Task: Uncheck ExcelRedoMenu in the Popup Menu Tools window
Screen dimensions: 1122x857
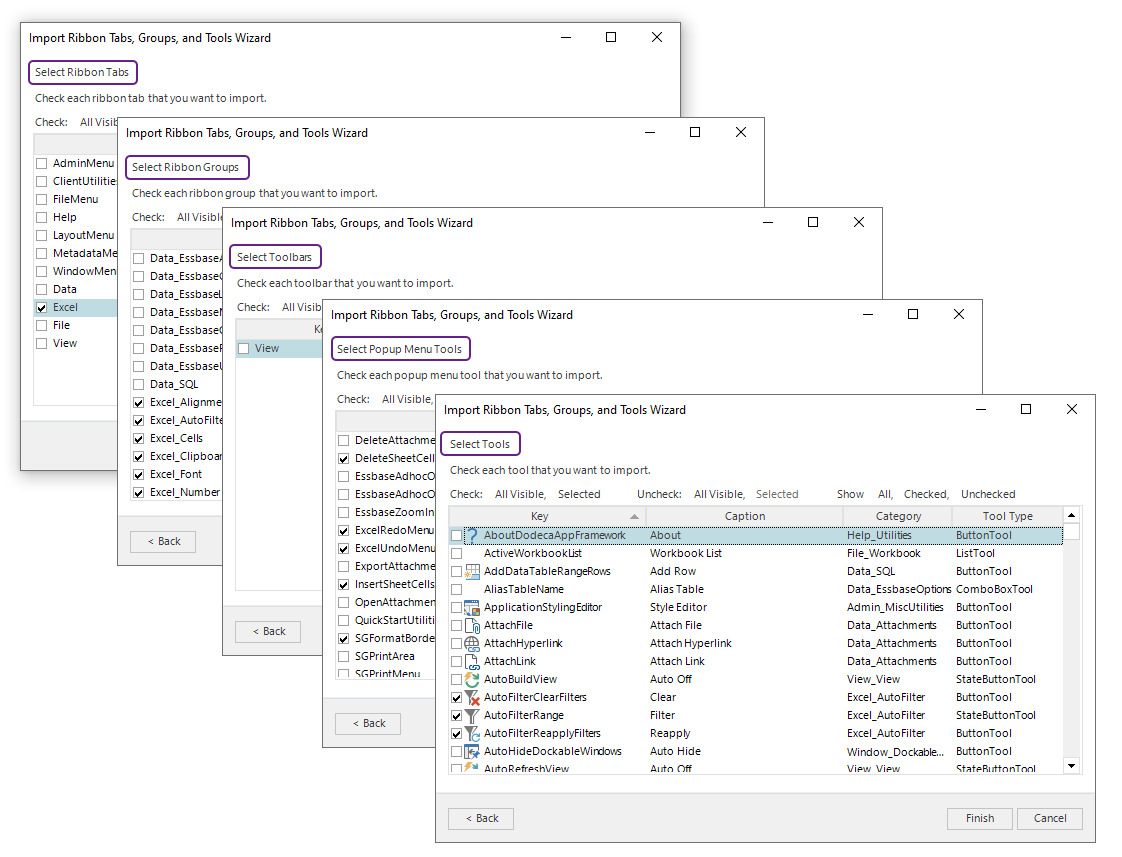Action: tap(343, 530)
